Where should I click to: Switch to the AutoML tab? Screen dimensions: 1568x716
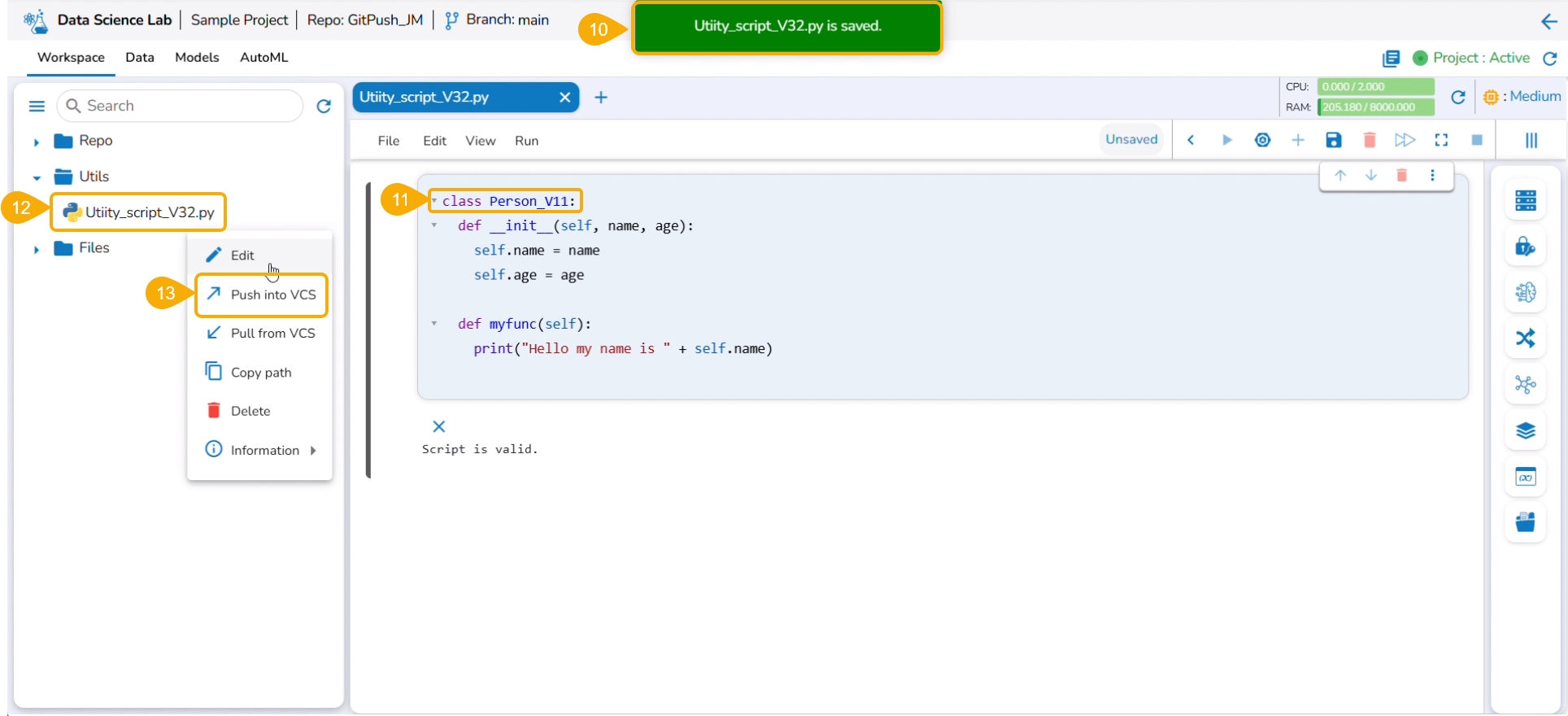coord(264,58)
